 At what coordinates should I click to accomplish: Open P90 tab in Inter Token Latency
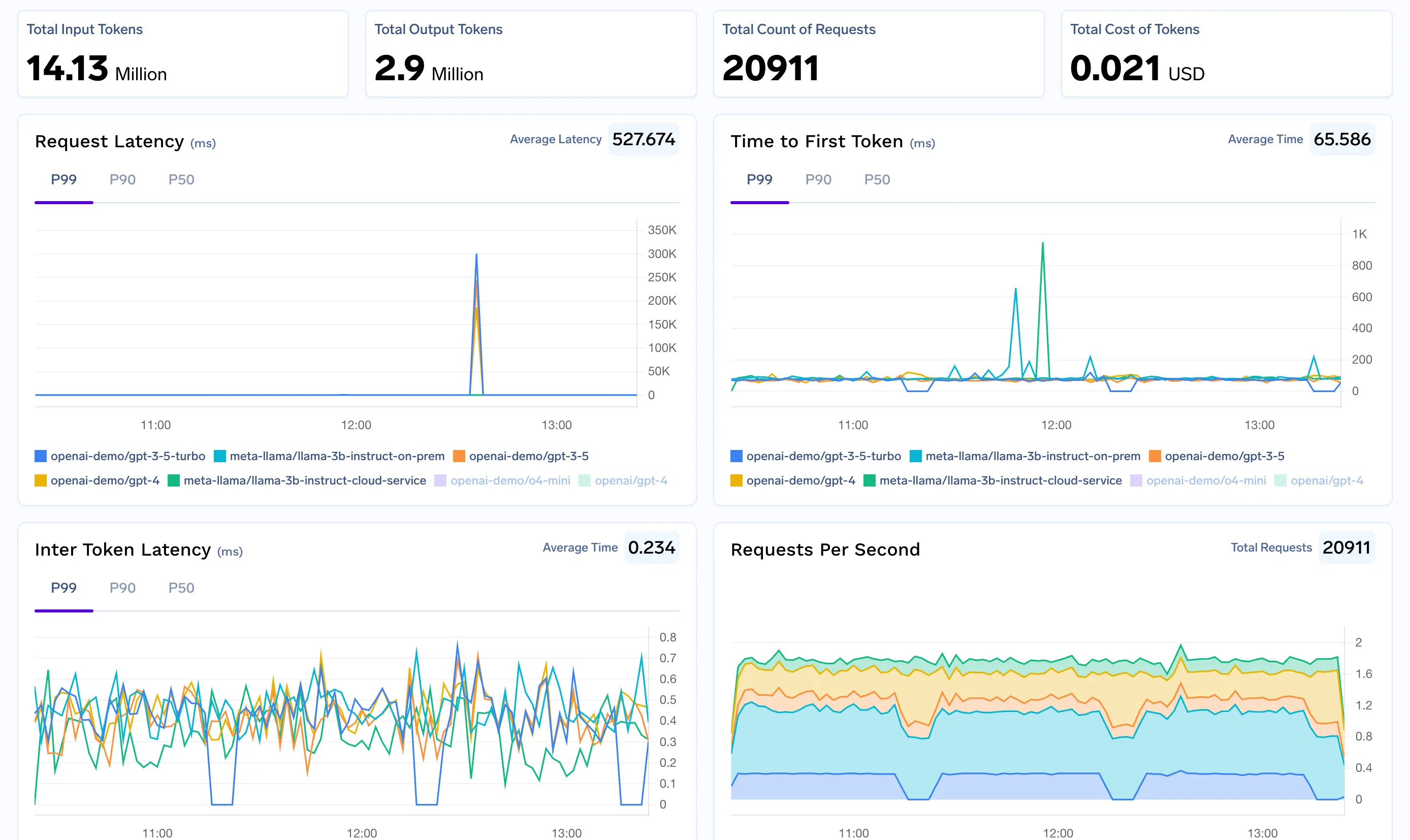pos(122,588)
